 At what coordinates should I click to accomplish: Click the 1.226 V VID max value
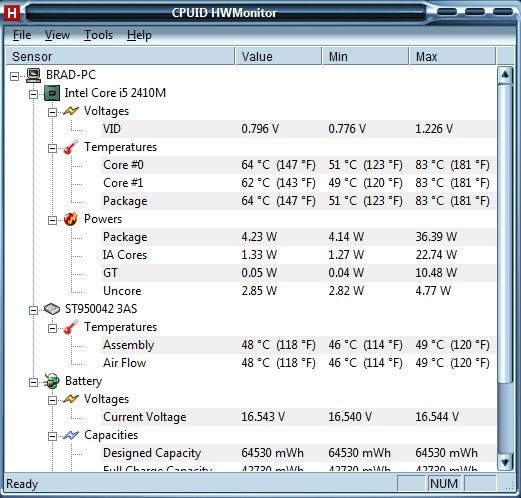(434, 129)
